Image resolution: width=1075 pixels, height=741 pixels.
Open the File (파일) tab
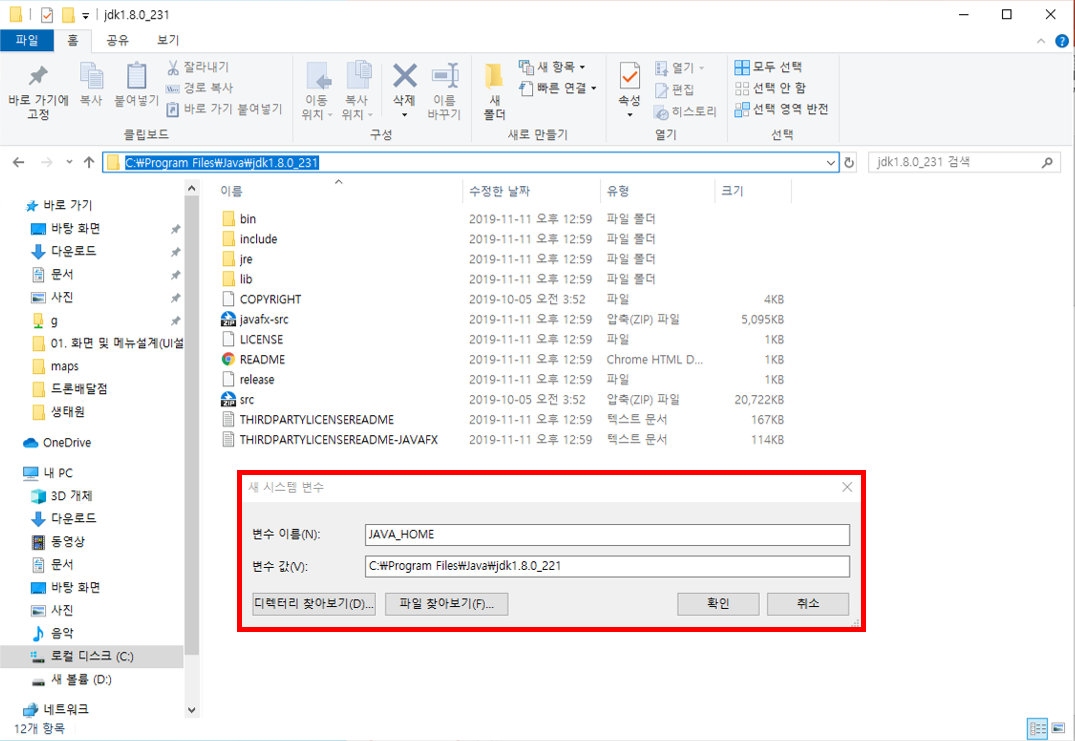pos(27,40)
